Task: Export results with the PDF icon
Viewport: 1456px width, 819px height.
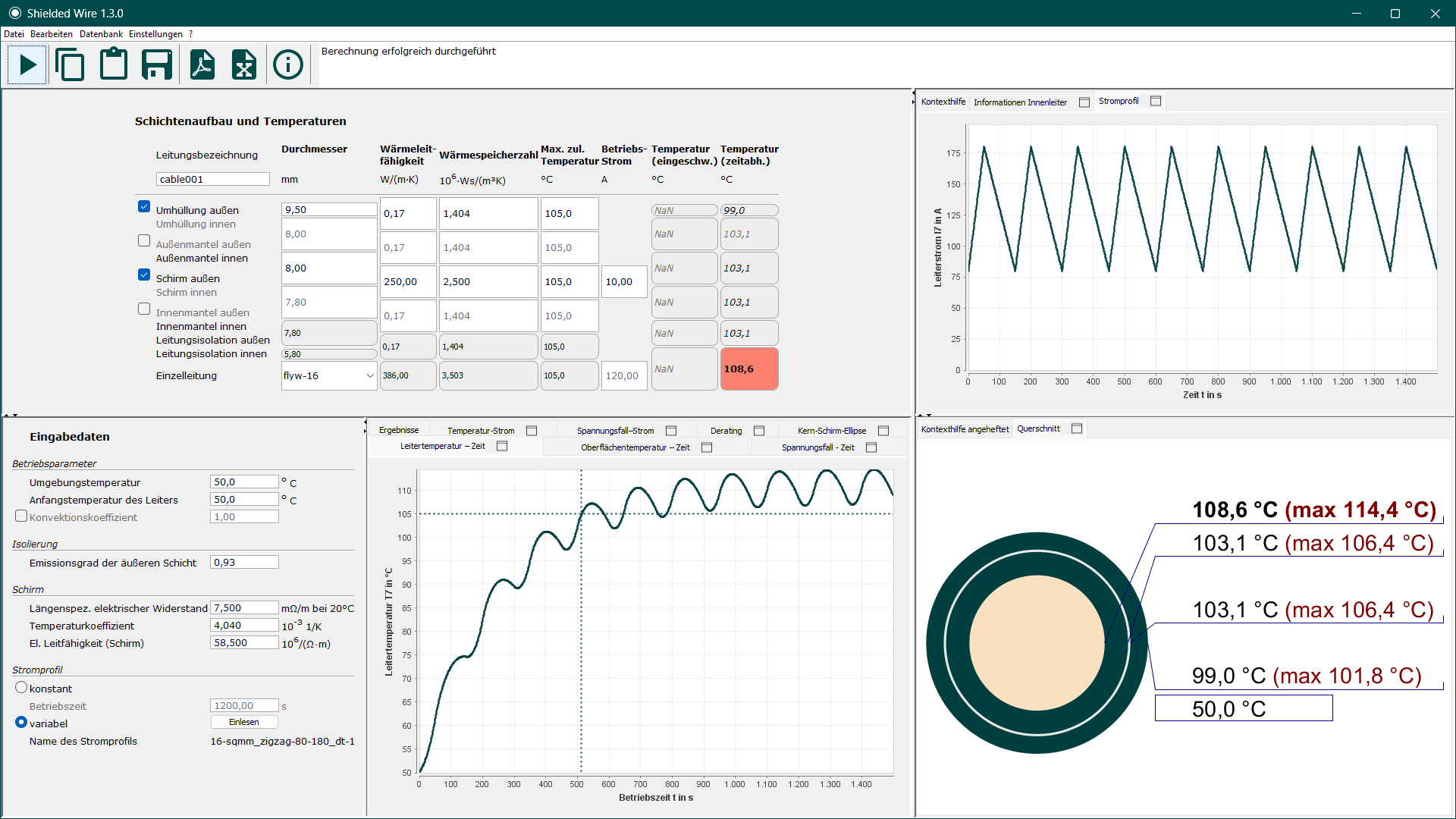Action: (x=202, y=64)
